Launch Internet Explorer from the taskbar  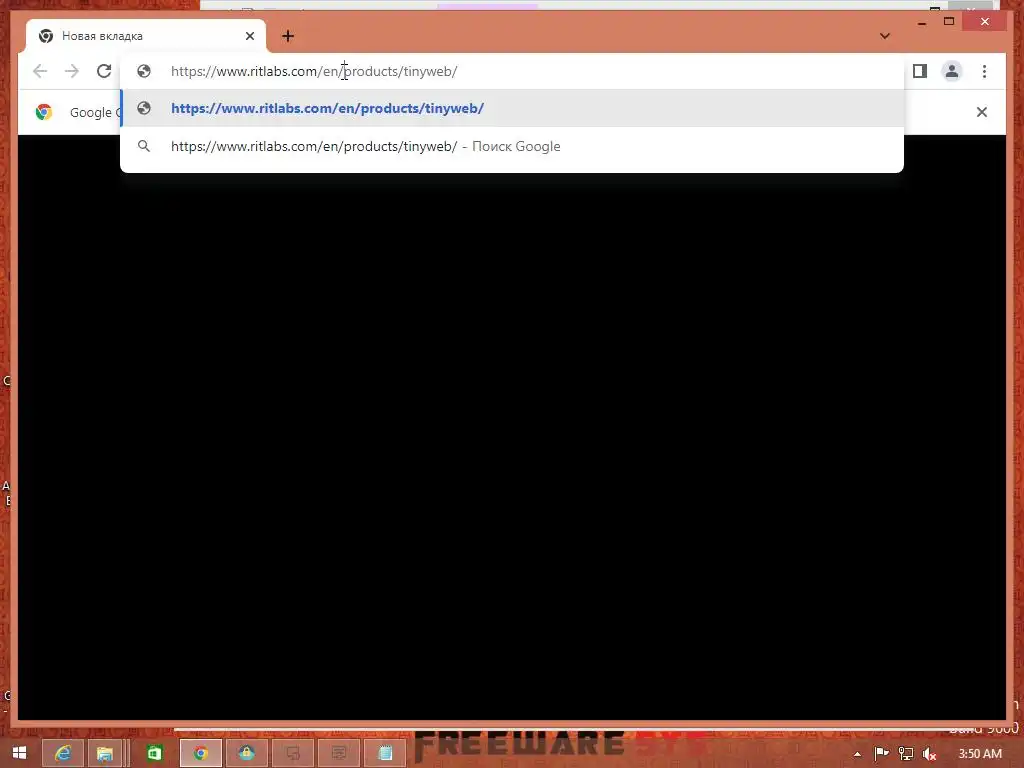pos(63,754)
